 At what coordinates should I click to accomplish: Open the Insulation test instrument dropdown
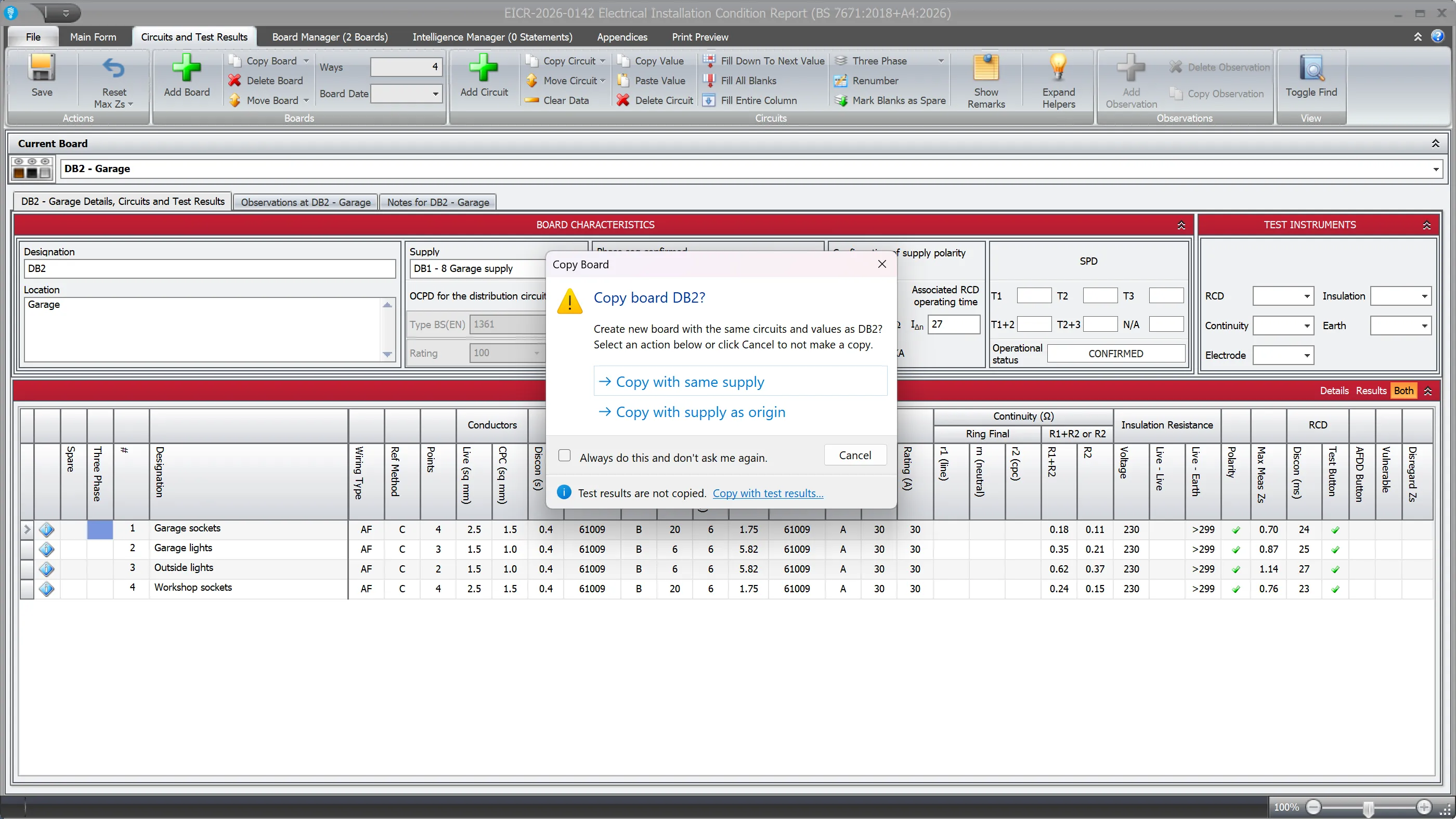pos(1424,296)
